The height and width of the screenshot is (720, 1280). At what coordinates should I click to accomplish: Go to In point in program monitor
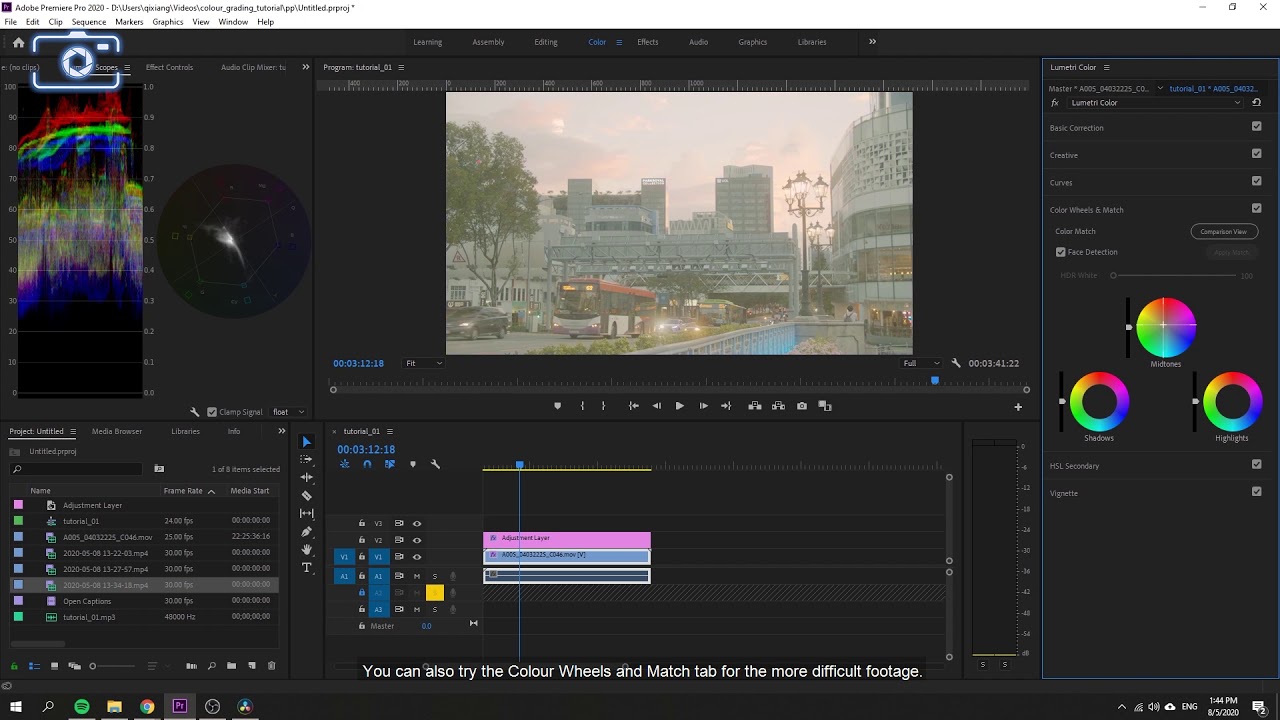(x=633, y=406)
